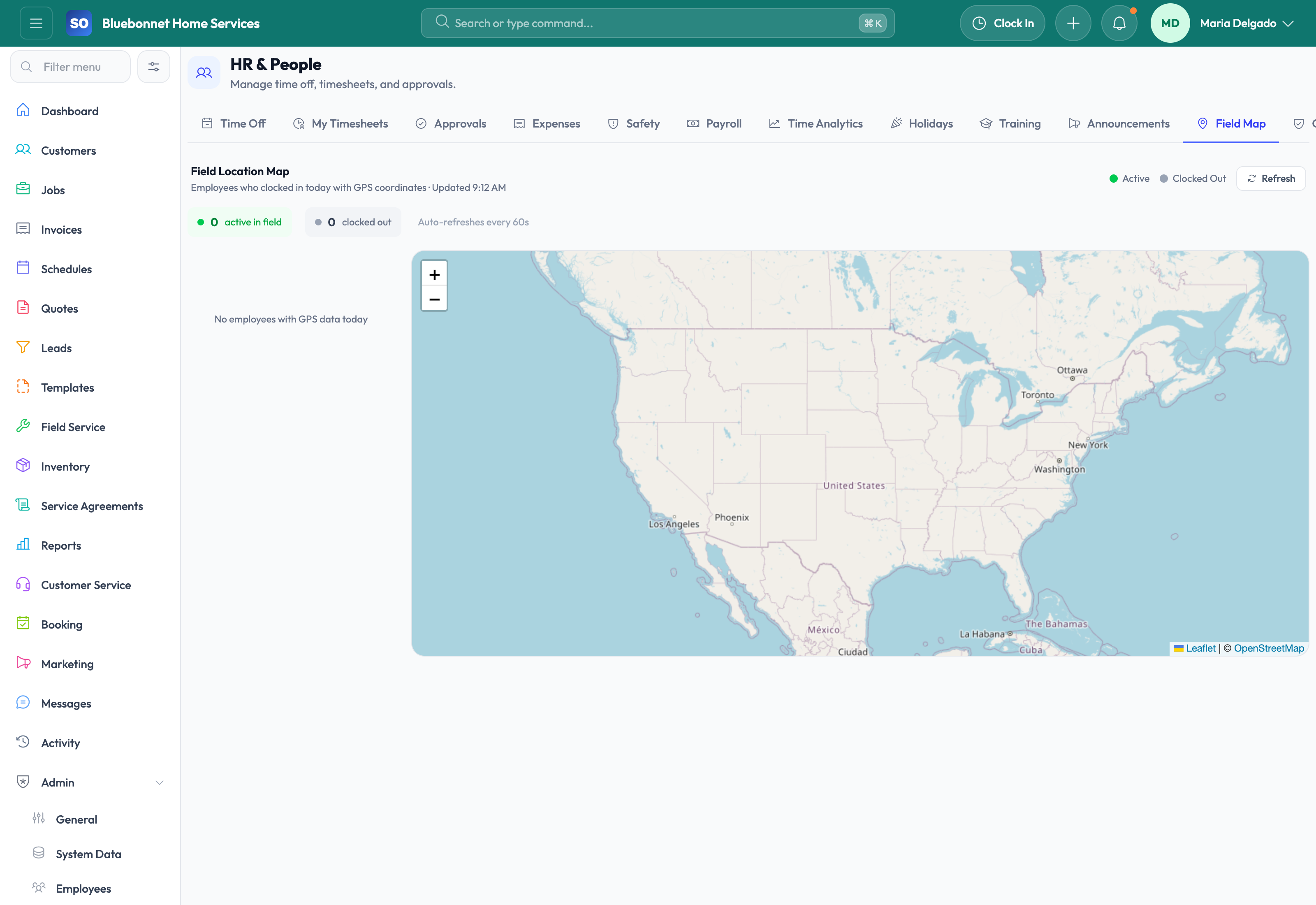
Task: Focus the global search command field
Action: pyautogui.click(x=658, y=23)
